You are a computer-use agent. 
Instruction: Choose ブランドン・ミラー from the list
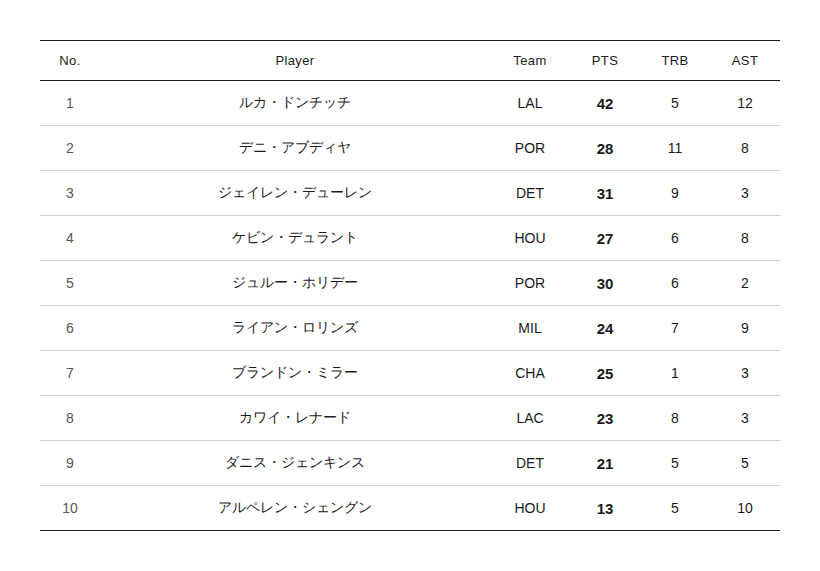click(295, 373)
